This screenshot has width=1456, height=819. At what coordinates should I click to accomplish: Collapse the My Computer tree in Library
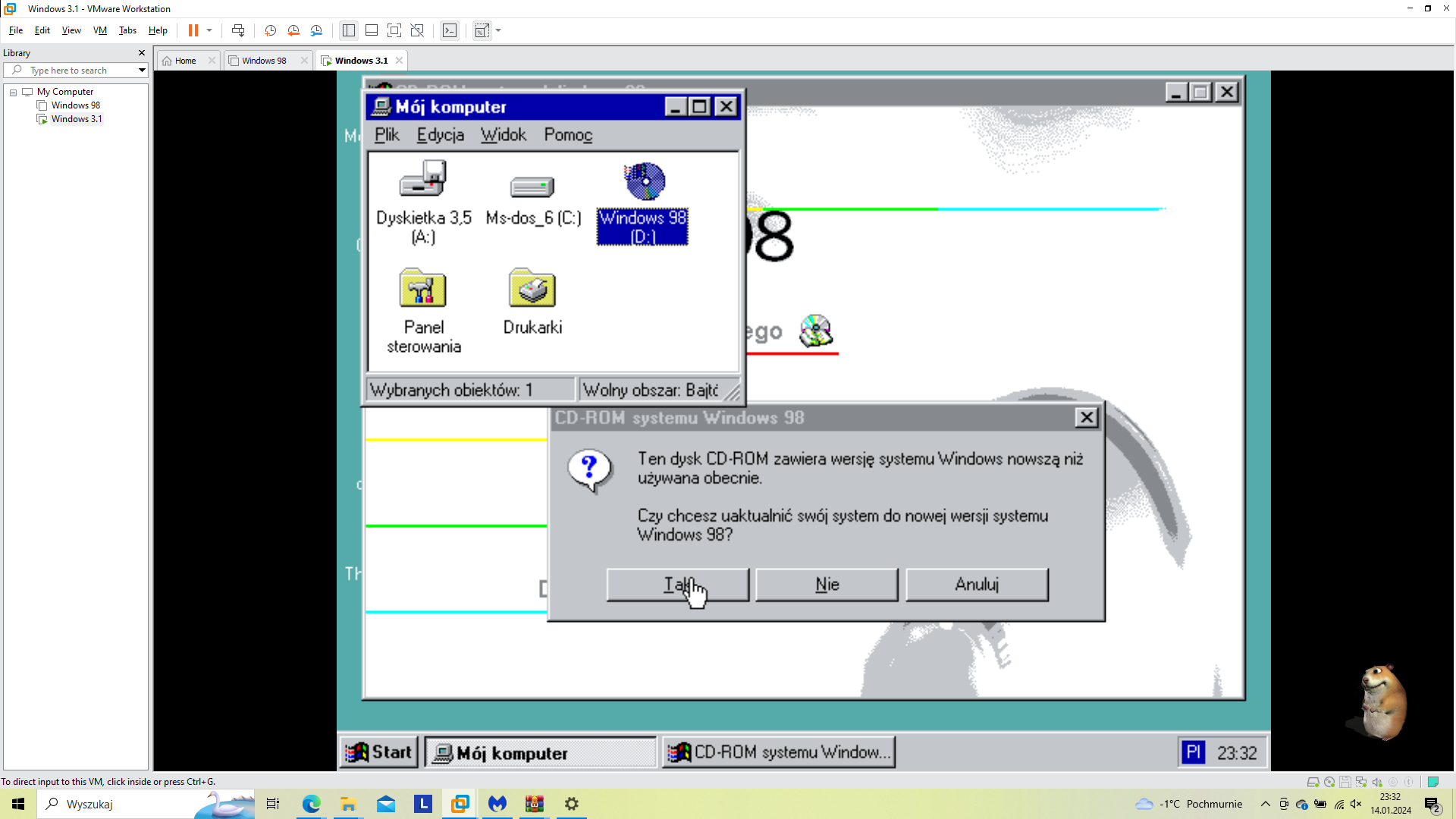[x=13, y=91]
